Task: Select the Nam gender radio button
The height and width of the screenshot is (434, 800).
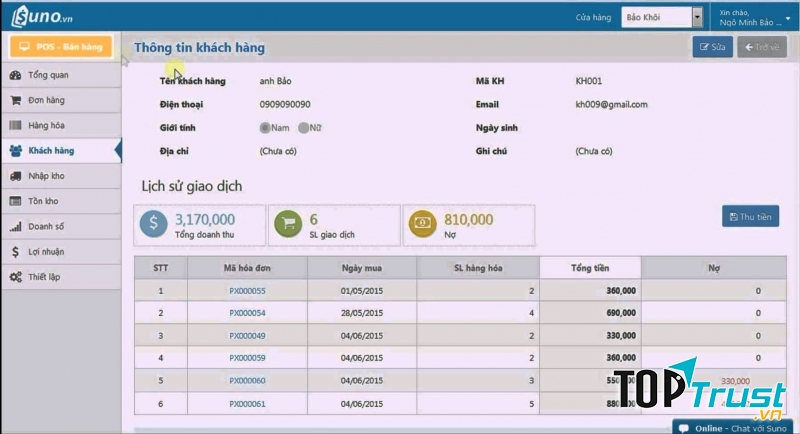Action: coord(265,128)
